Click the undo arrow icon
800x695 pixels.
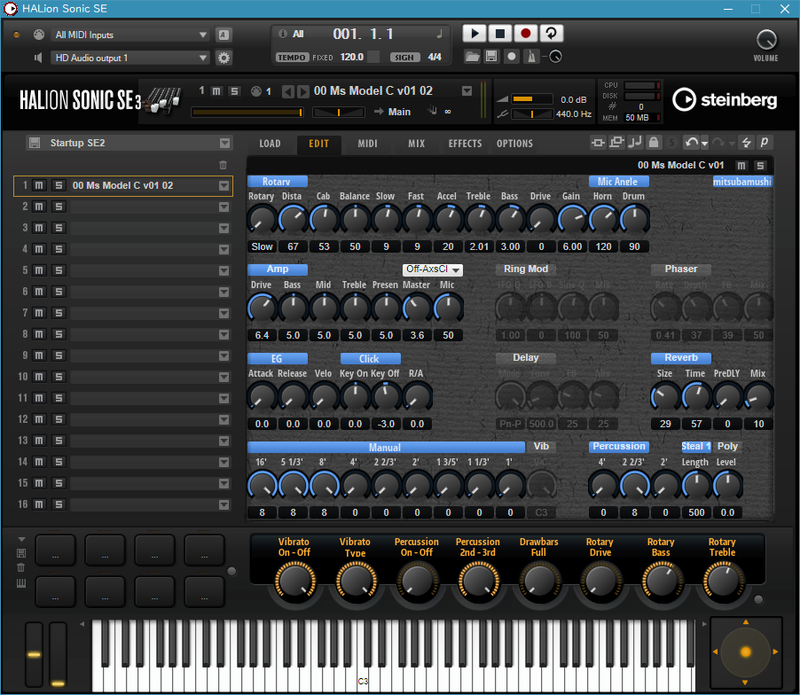[691, 142]
